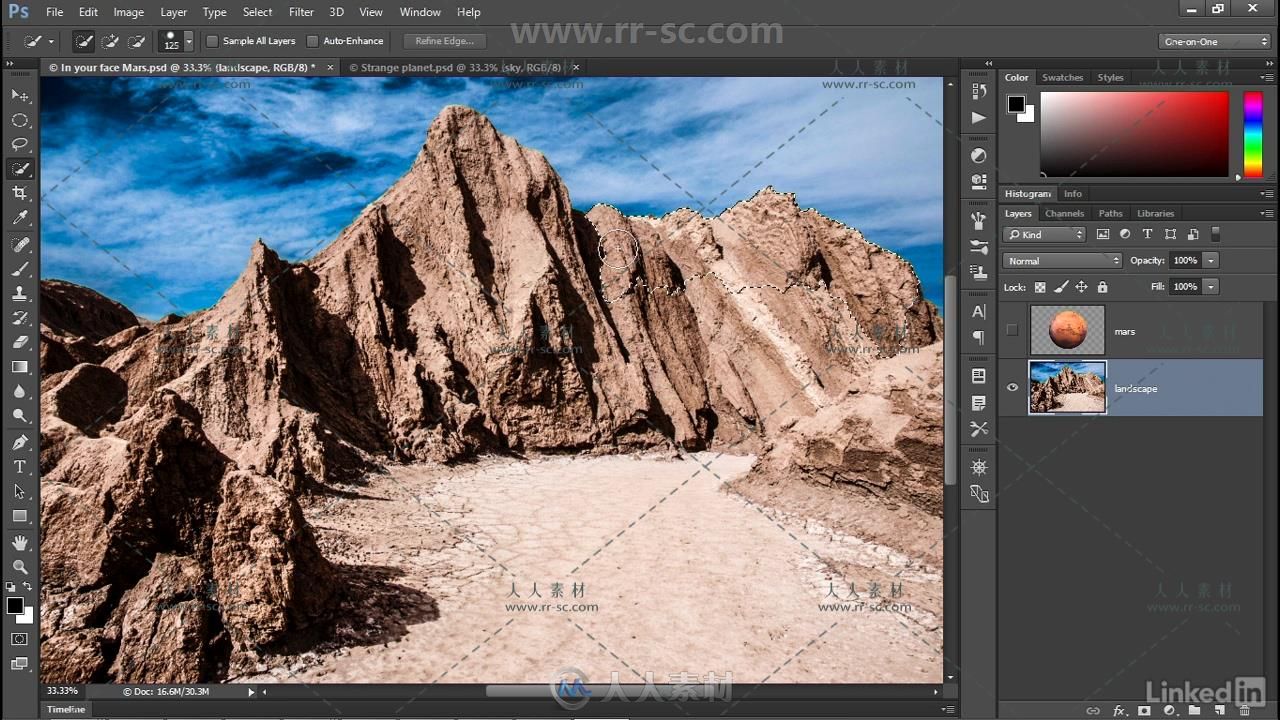Toggle Lock transparent pixels
Viewport: 1280px width, 720px height.
(1040, 287)
